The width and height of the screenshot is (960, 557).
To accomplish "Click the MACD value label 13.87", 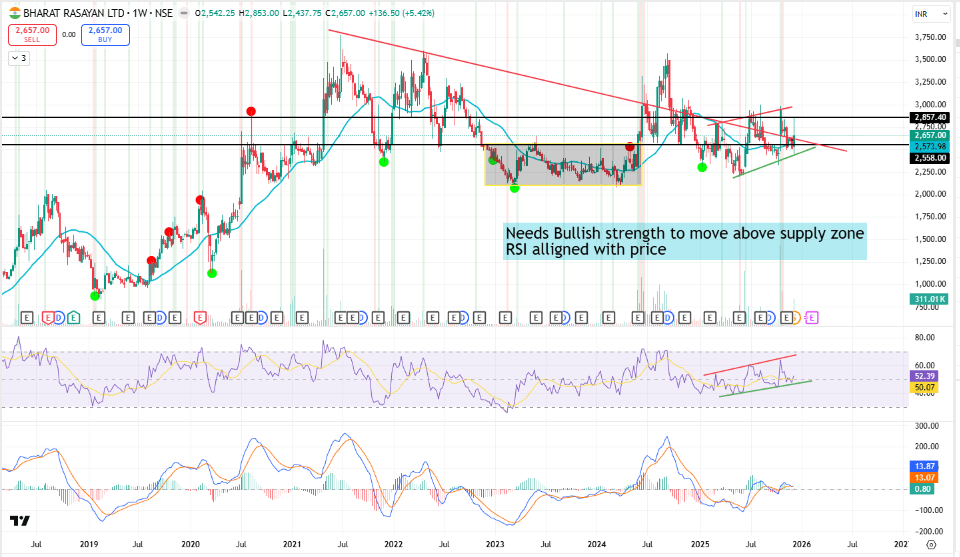I will pyautogui.click(x=924, y=466).
